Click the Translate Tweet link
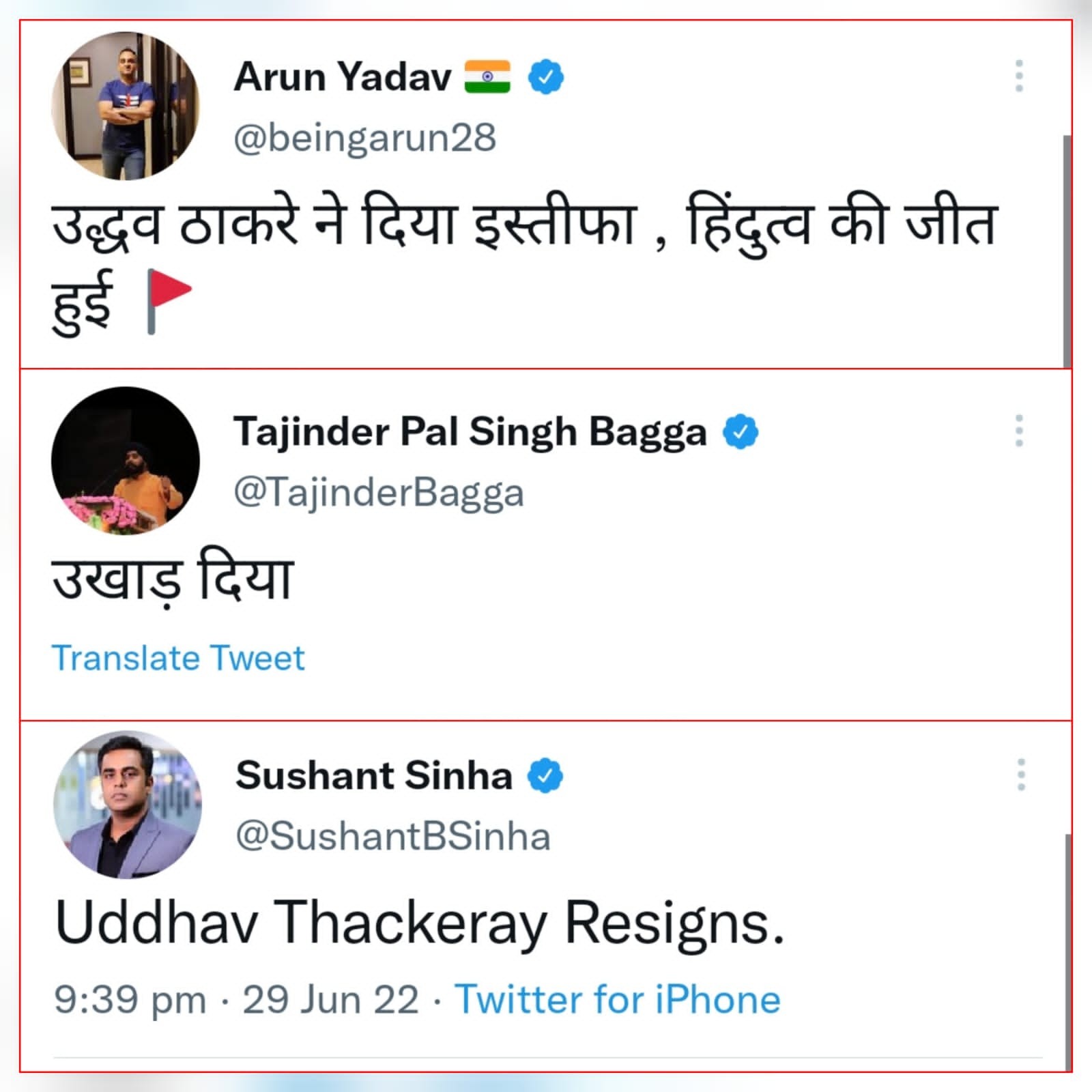 point(178,658)
